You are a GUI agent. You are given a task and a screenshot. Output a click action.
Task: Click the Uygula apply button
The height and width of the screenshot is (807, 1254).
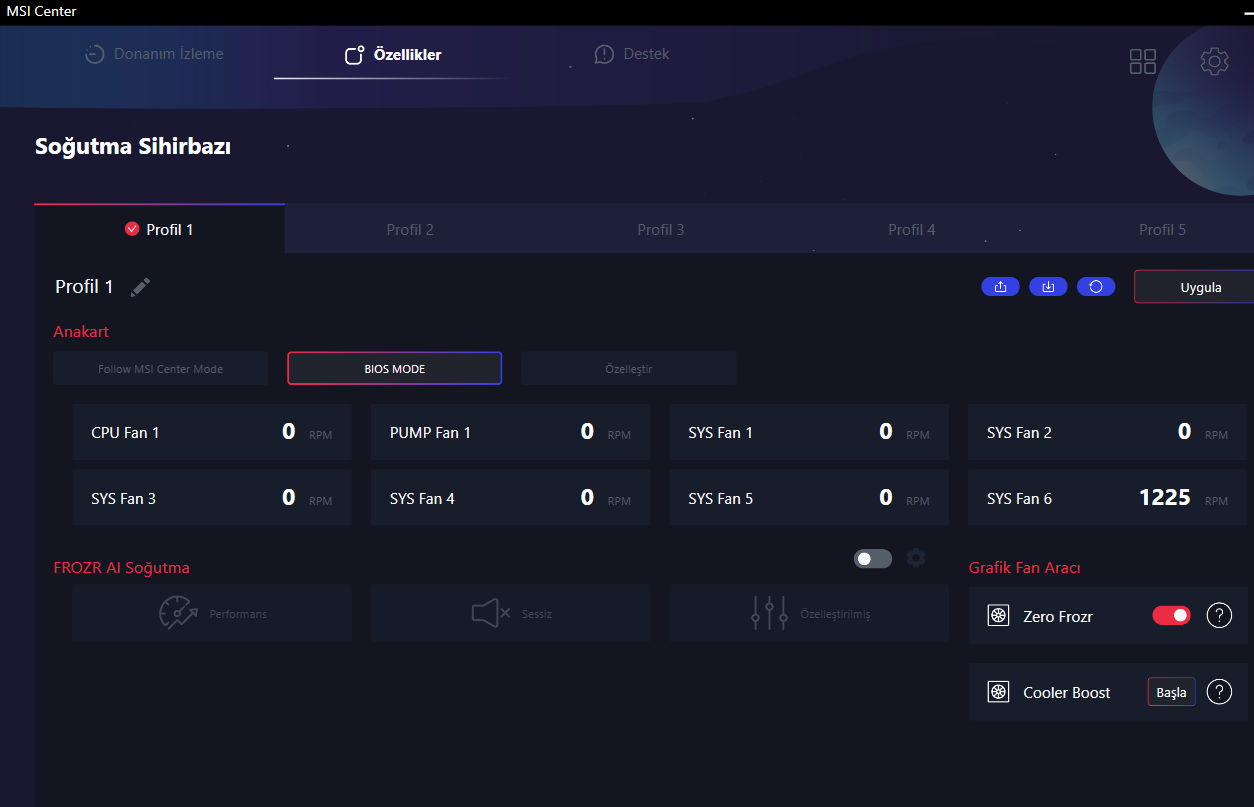(x=1194, y=287)
